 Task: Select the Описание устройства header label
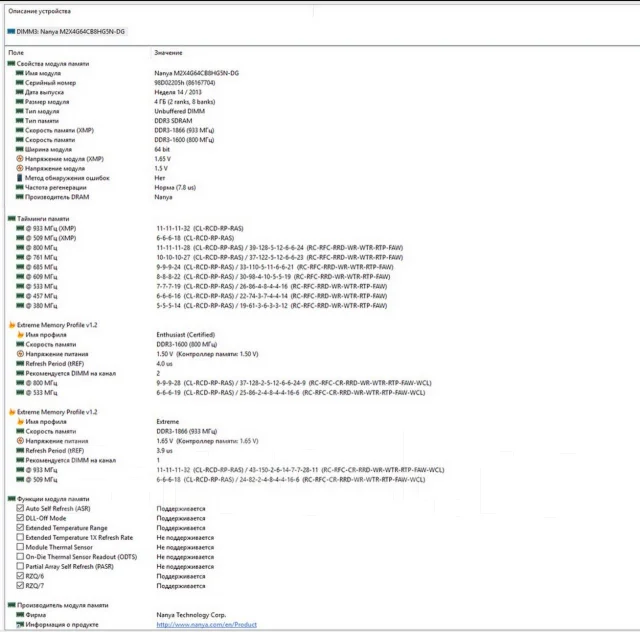[x=40, y=11]
